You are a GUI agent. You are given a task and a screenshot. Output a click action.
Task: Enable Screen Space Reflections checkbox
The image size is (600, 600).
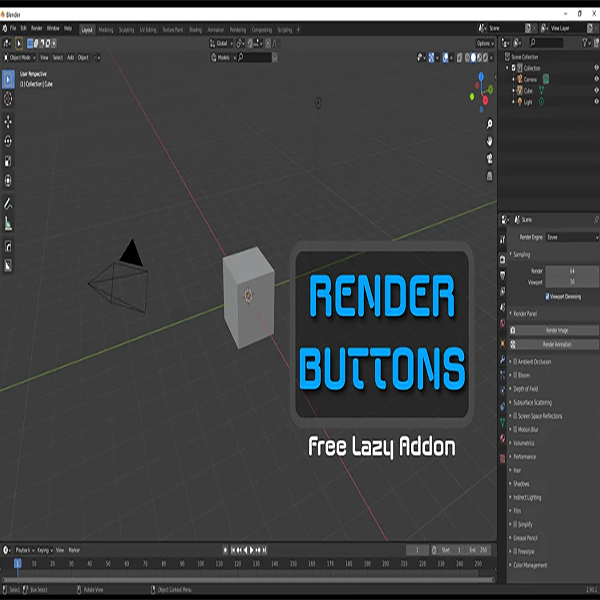tap(515, 416)
